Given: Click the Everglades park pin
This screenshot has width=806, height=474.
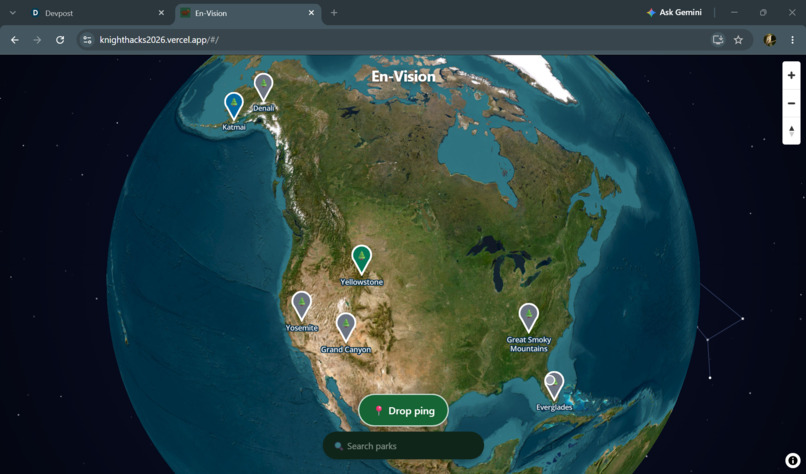Looking at the screenshot, I should click(x=554, y=385).
